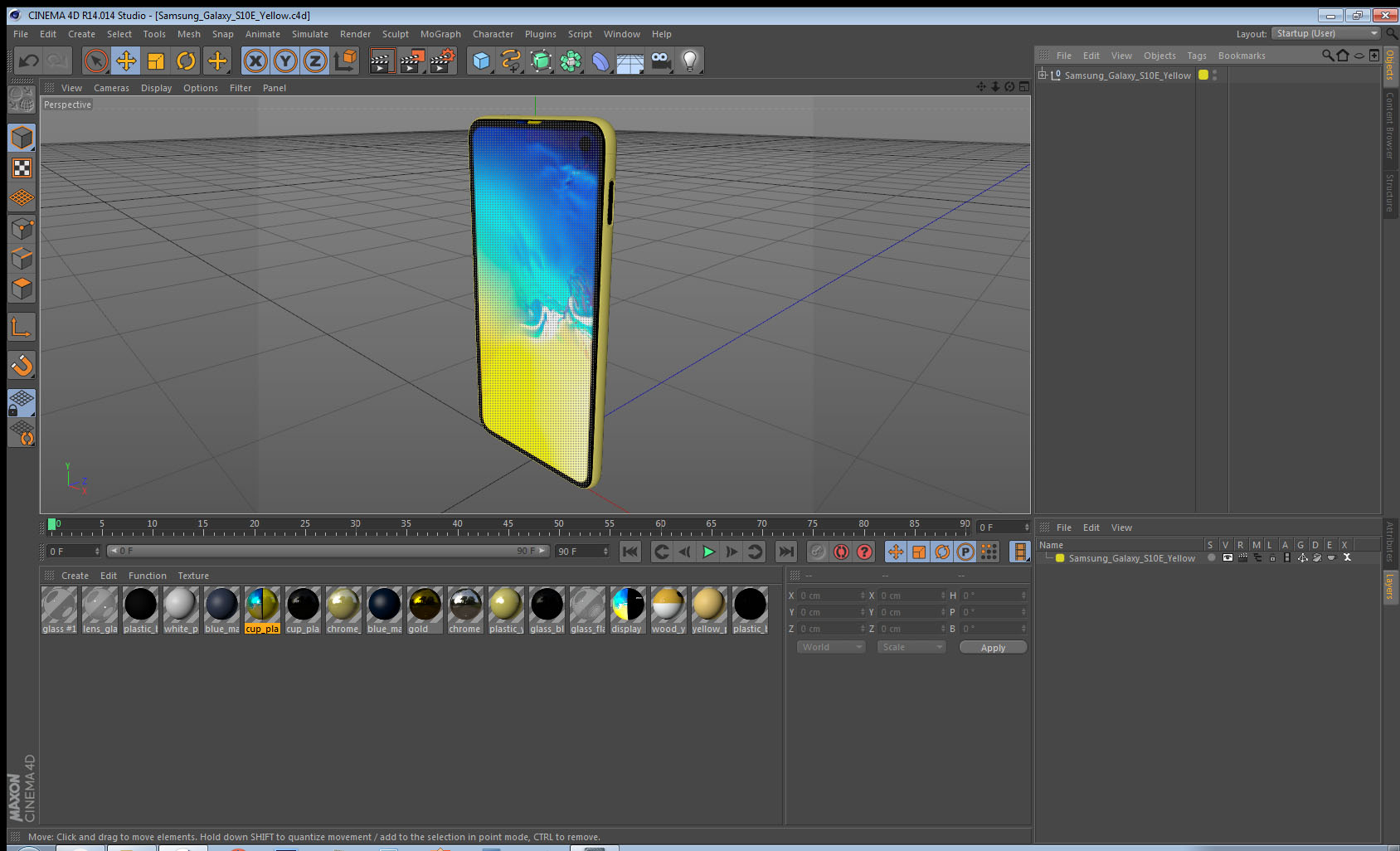Toggle Y axis lock

click(285, 61)
